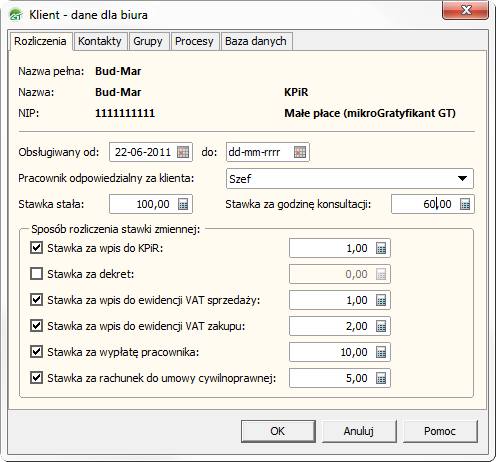The image size is (496, 462).
Task: Open calculator for VAT zakupu rate
Action: (381, 326)
